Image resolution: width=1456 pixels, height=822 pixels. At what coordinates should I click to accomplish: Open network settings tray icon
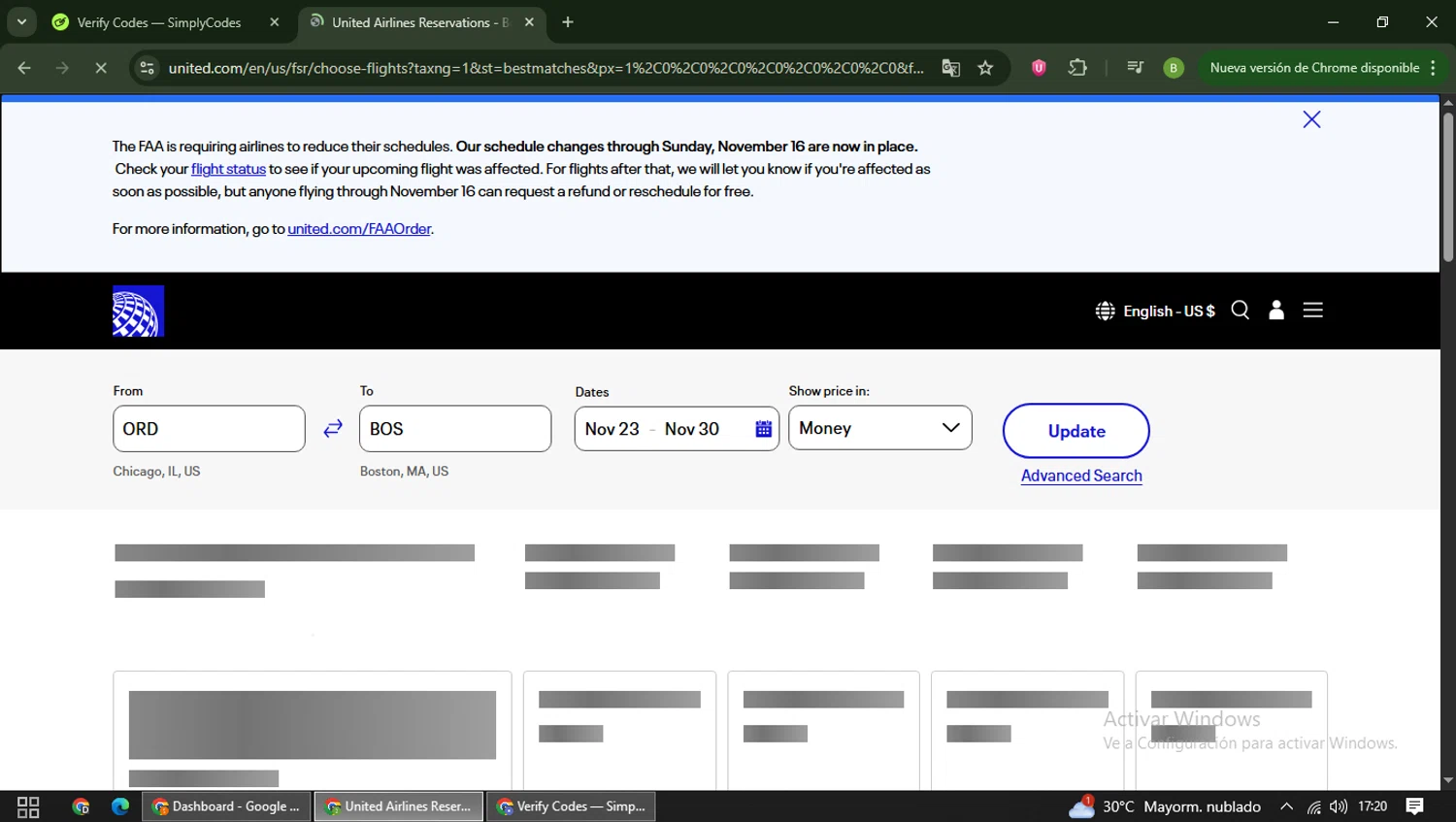click(x=1313, y=806)
